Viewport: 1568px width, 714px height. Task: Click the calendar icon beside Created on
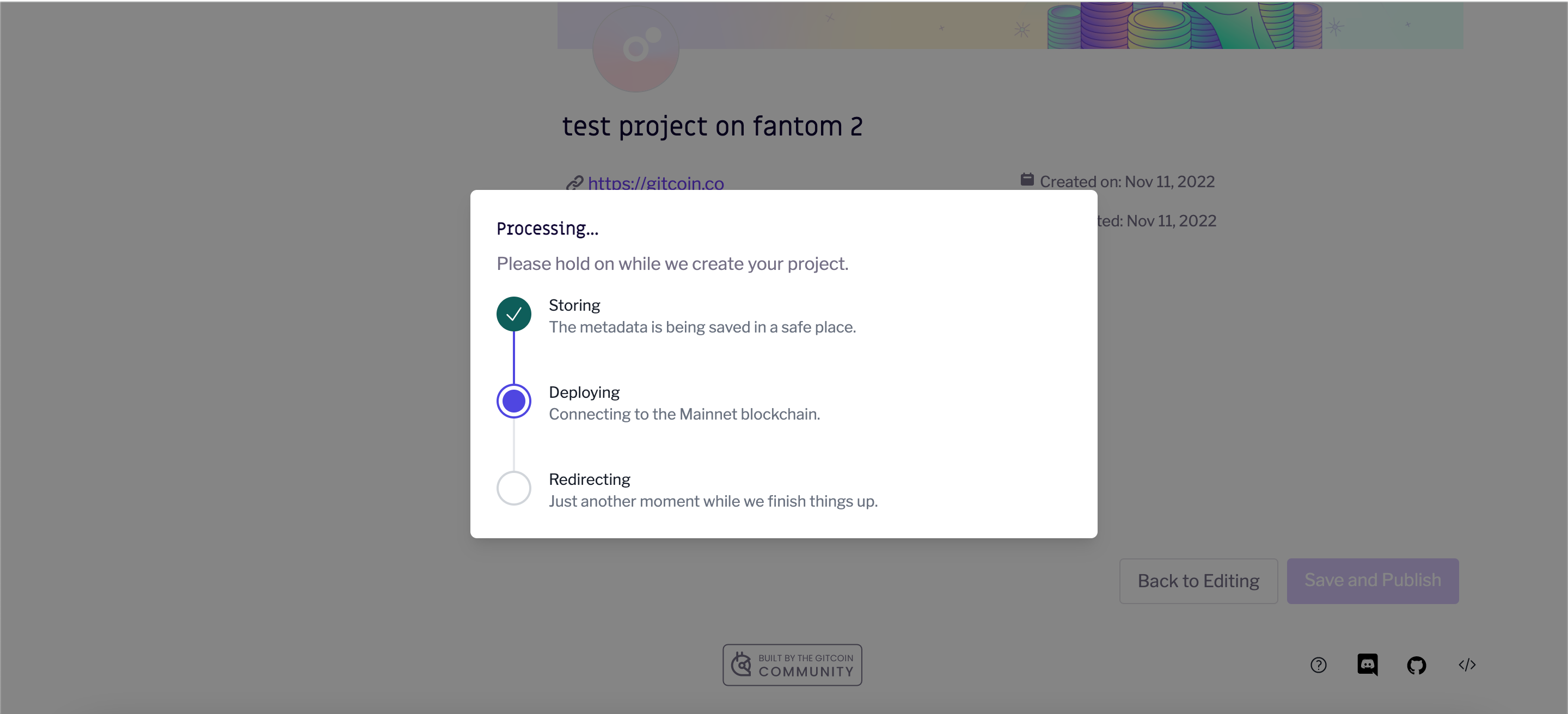(x=1027, y=179)
